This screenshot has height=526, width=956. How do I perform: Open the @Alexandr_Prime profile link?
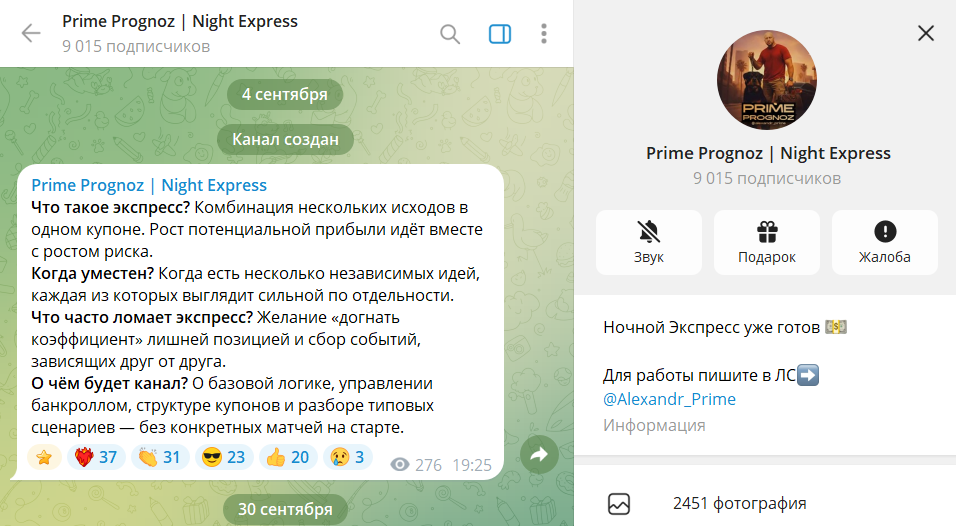point(669,399)
